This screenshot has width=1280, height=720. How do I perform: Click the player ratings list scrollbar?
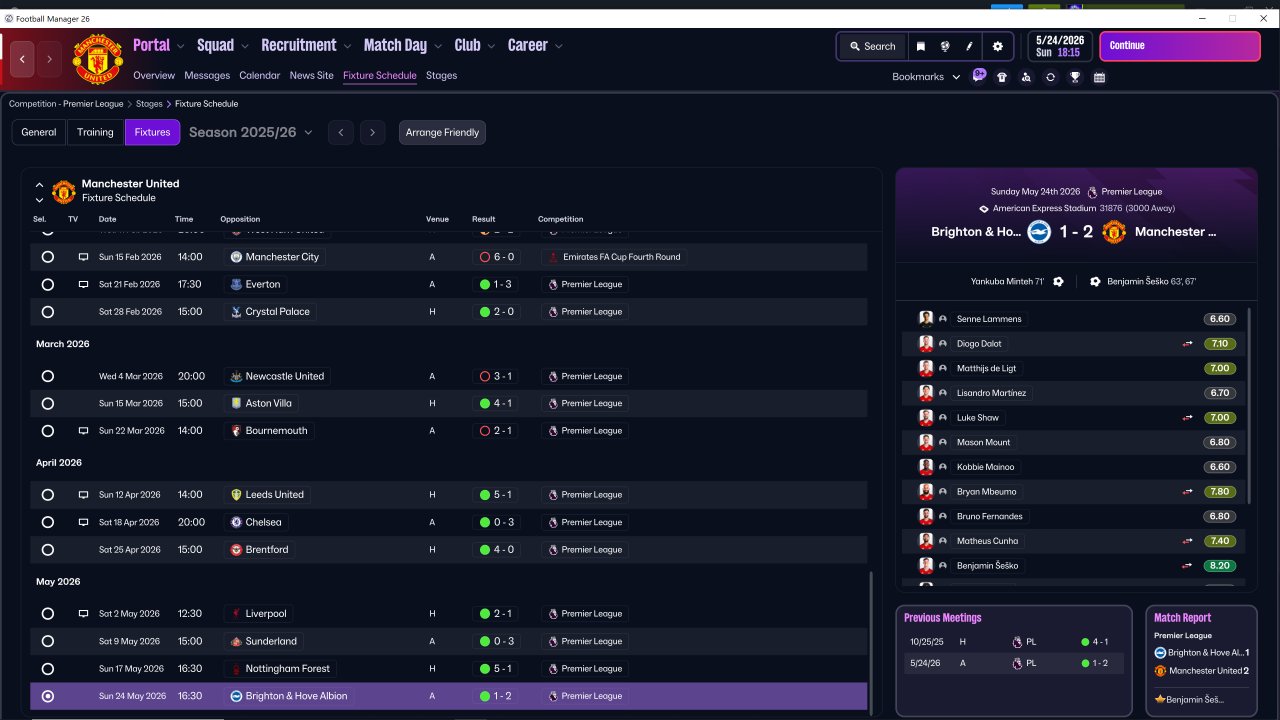[x=1248, y=405]
